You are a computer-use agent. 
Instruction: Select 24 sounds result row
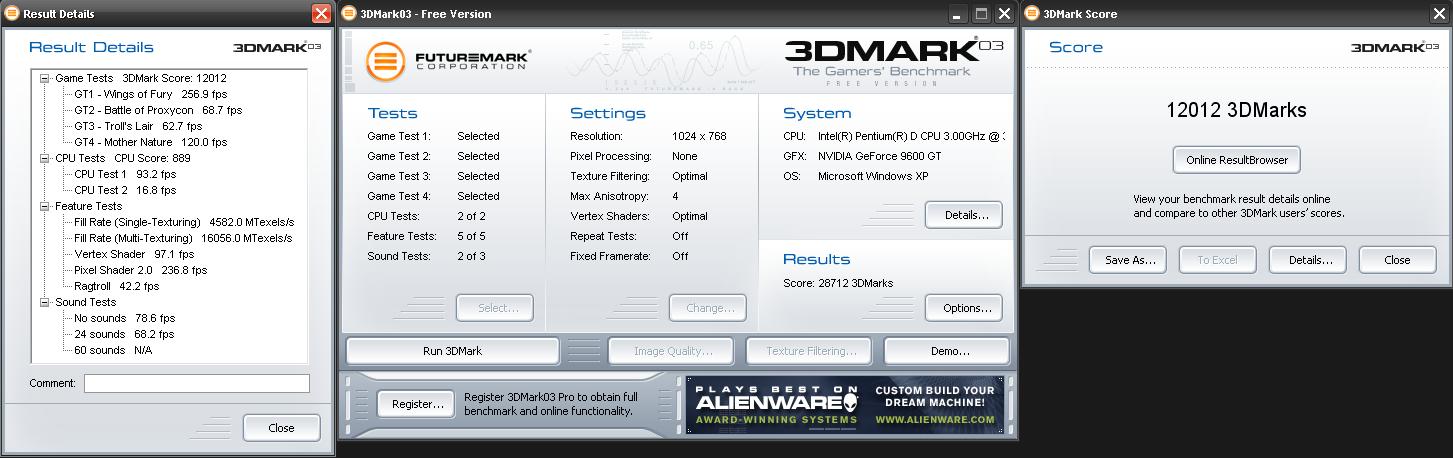pyautogui.click(x=124, y=334)
